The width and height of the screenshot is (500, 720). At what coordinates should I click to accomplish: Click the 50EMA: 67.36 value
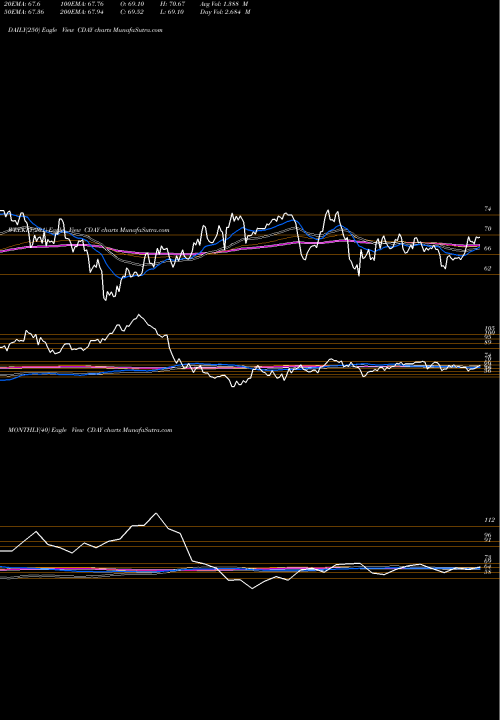click(x=26, y=12)
